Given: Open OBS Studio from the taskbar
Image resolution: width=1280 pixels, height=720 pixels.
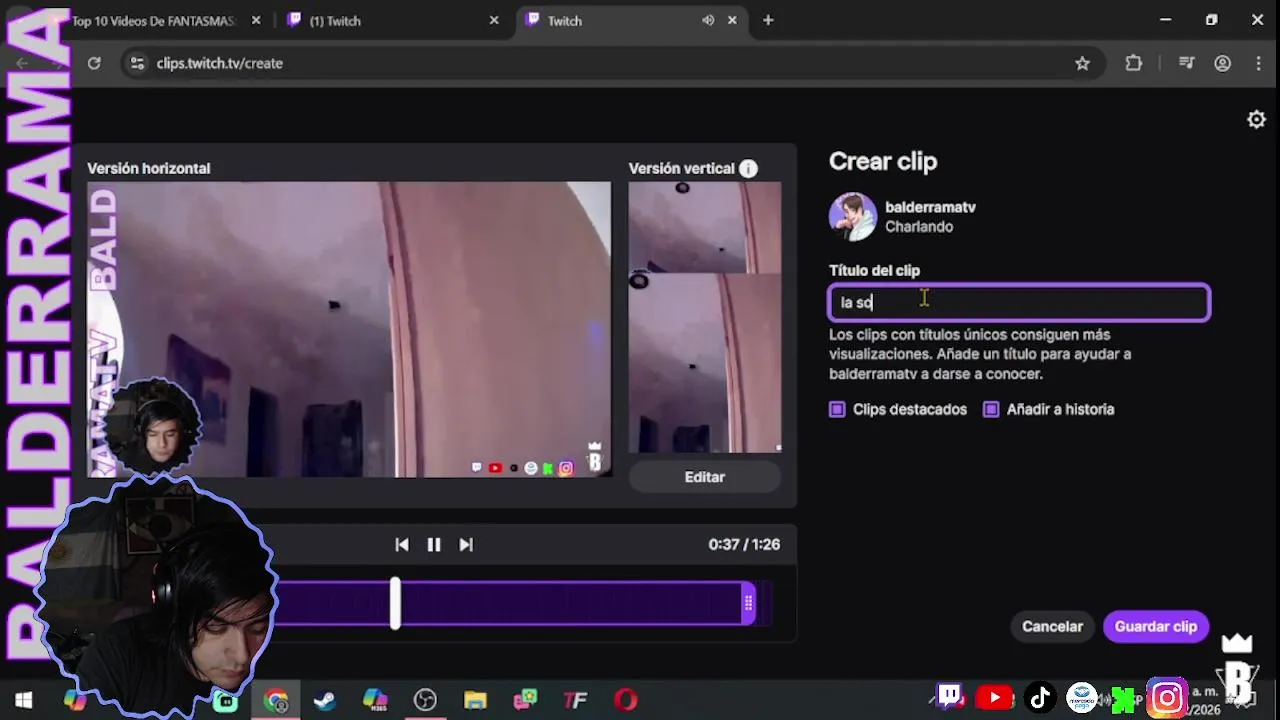Looking at the screenshot, I should [425, 700].
